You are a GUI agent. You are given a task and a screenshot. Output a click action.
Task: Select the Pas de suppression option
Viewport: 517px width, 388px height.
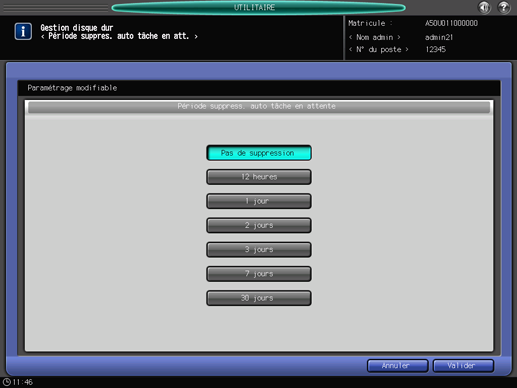(259, 153)
